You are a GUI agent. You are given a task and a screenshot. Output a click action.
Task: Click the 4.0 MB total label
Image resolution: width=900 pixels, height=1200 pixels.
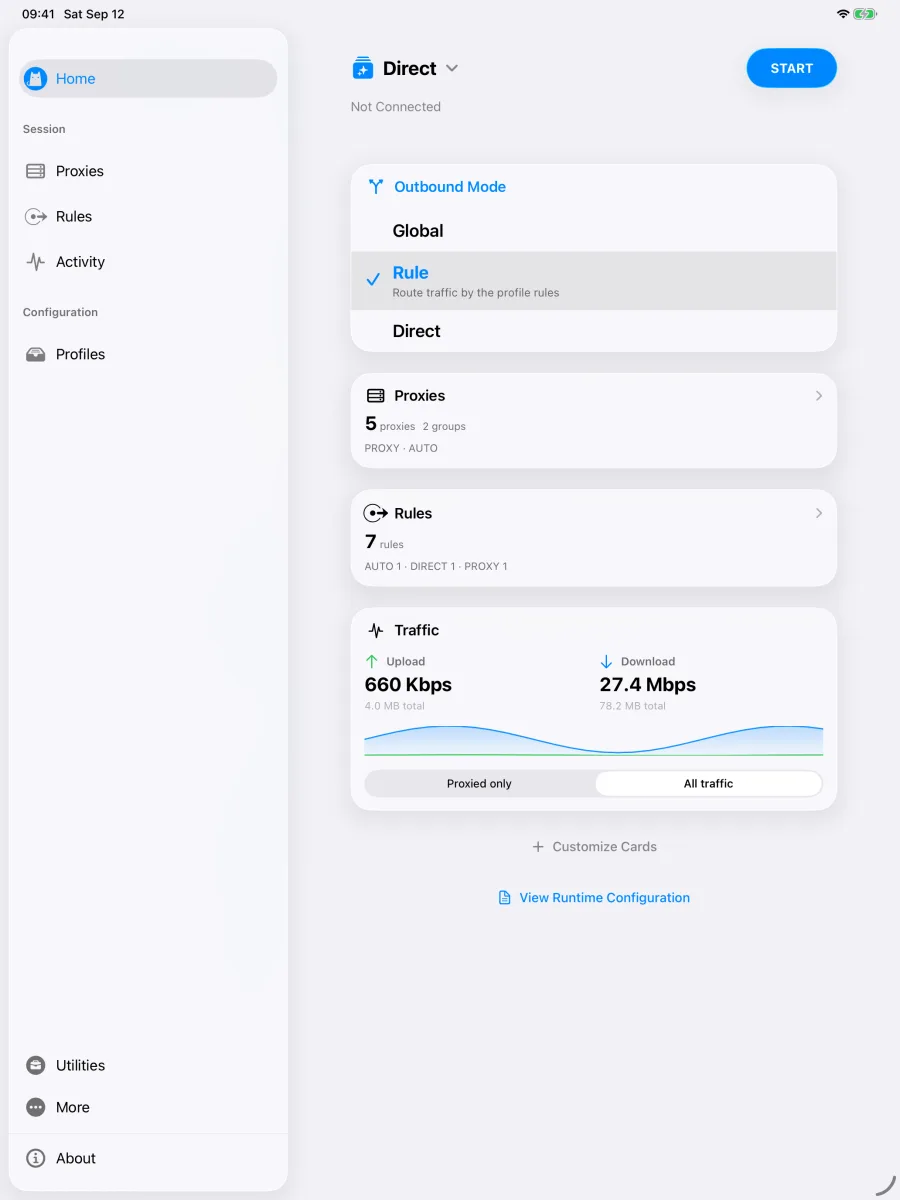point(395,706)
